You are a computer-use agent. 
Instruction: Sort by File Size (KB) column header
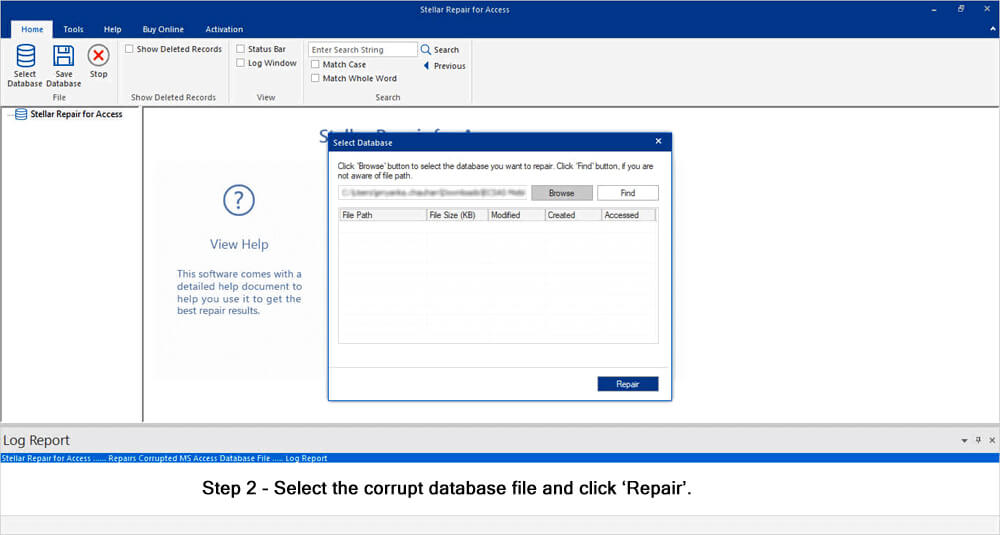tap(457, 215)
